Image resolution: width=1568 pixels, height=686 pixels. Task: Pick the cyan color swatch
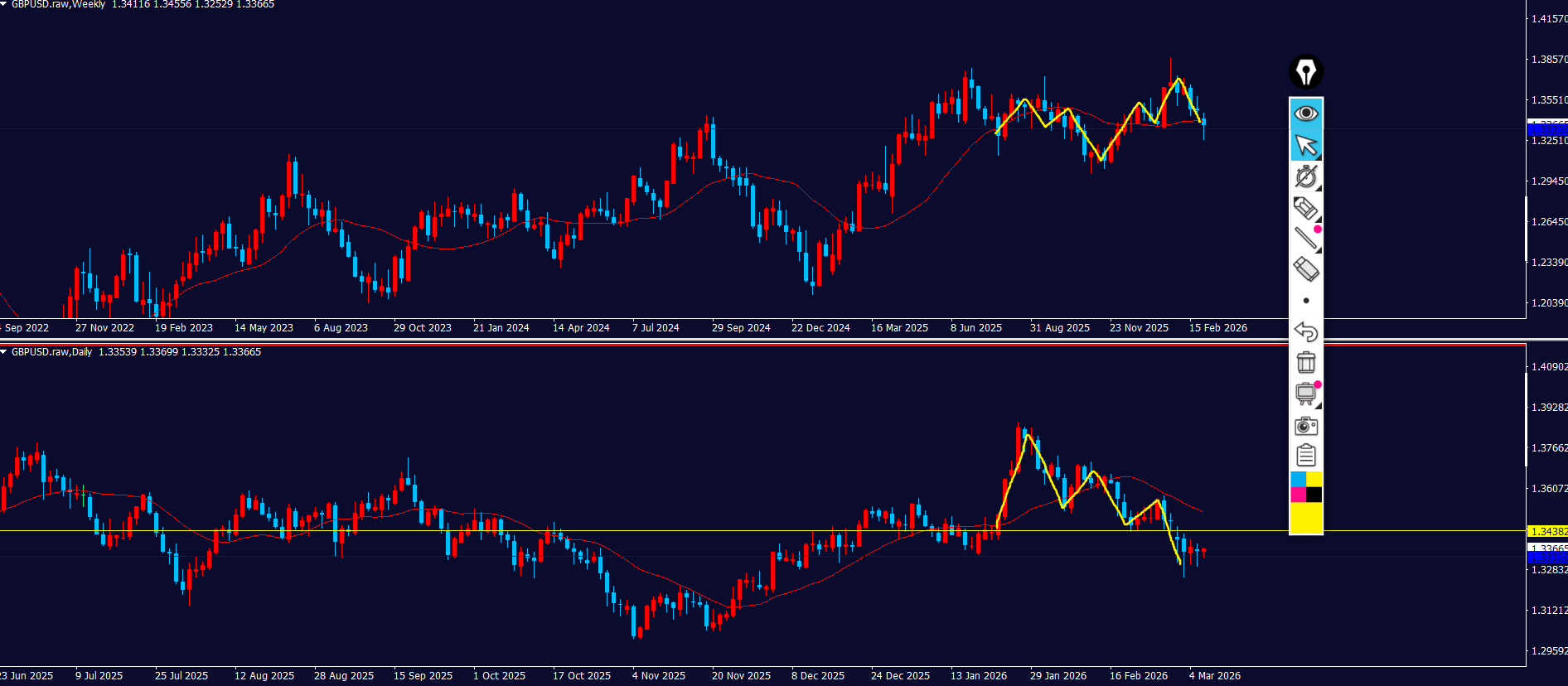pyautogui.click(x=1298, y=479)
